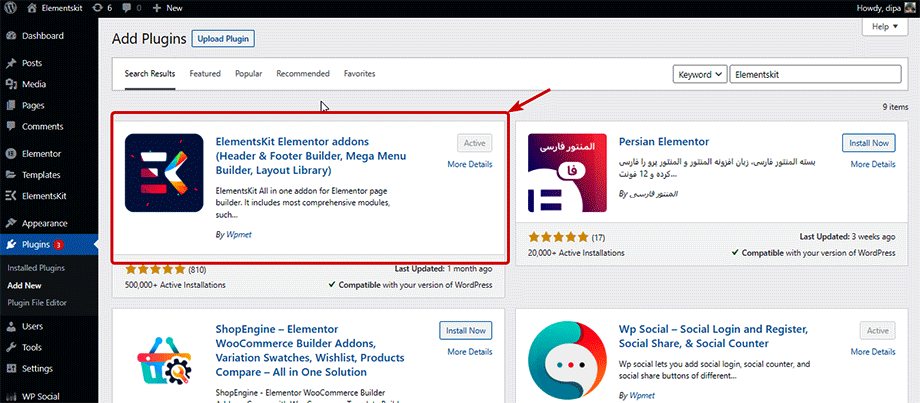Click the '9 items' result count

[895, 107]
